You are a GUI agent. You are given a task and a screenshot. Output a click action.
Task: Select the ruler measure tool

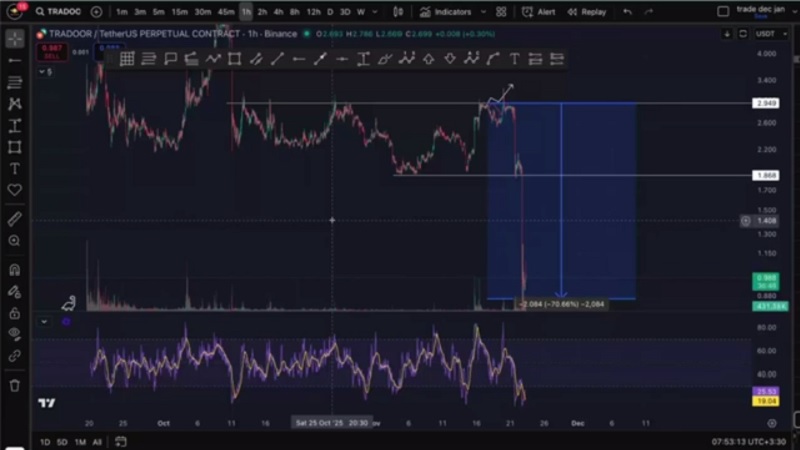point(14,218)
